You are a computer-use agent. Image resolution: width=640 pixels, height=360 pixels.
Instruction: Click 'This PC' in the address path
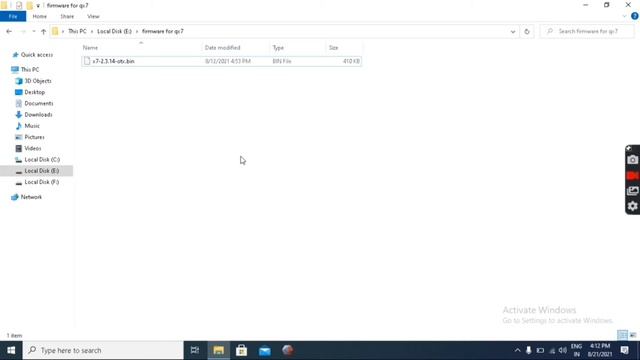point(77,31)
